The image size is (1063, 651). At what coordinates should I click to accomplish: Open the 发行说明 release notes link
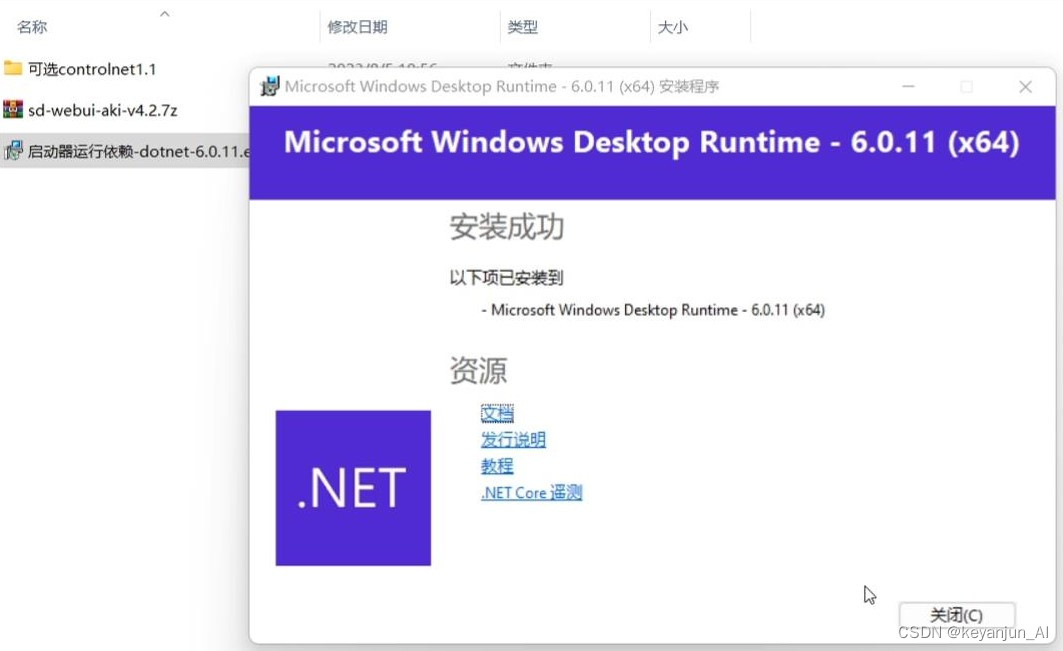pos(513,439)
